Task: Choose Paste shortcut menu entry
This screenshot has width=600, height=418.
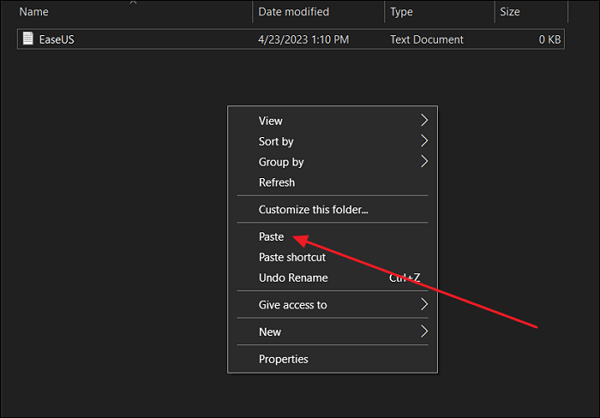Action: click(292, 258)
